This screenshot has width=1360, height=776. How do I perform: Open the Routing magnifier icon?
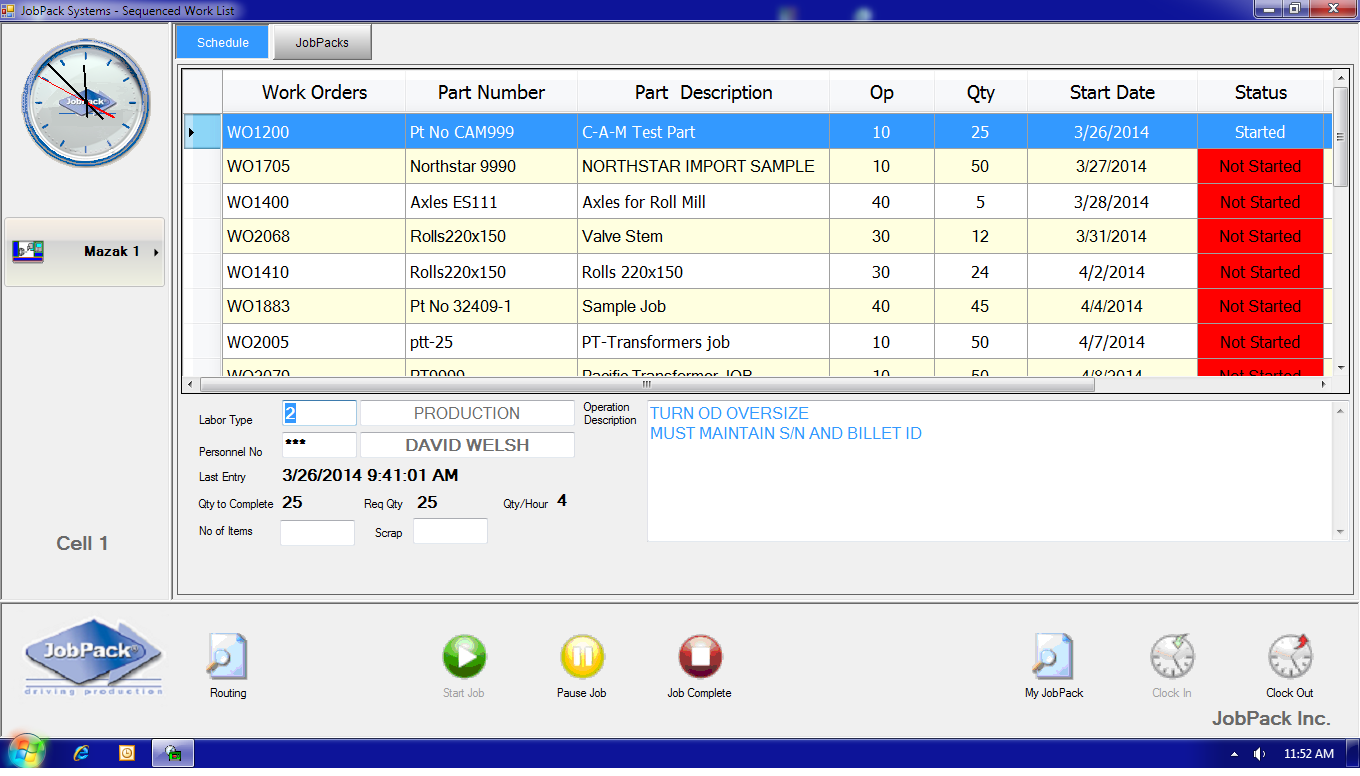[x=227, y=657]
